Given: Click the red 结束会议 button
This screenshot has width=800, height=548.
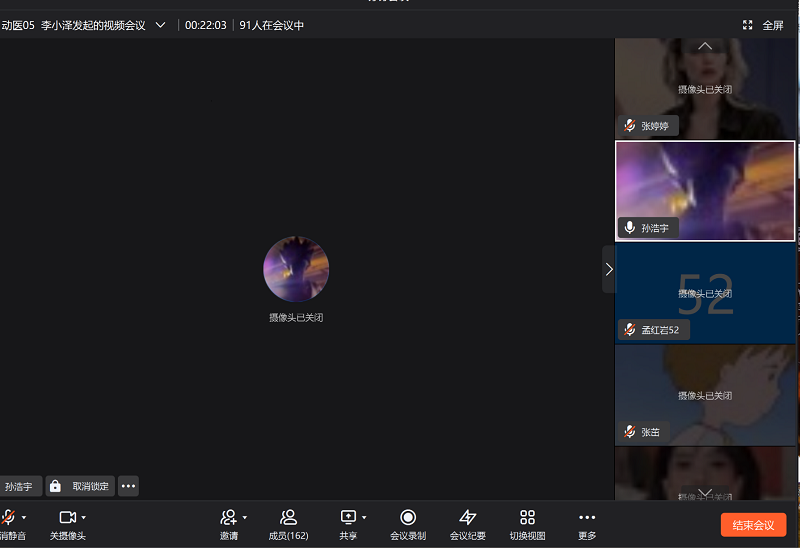Looking at the screenshot, I should (x=753, y=525).
